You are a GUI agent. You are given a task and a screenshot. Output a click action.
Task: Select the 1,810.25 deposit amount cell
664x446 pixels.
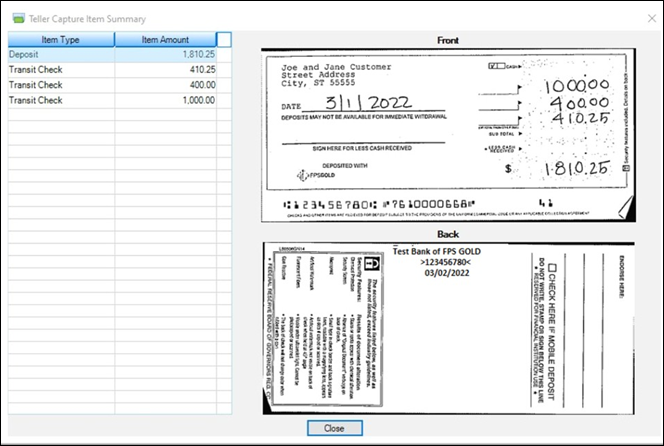pos(165,54)
